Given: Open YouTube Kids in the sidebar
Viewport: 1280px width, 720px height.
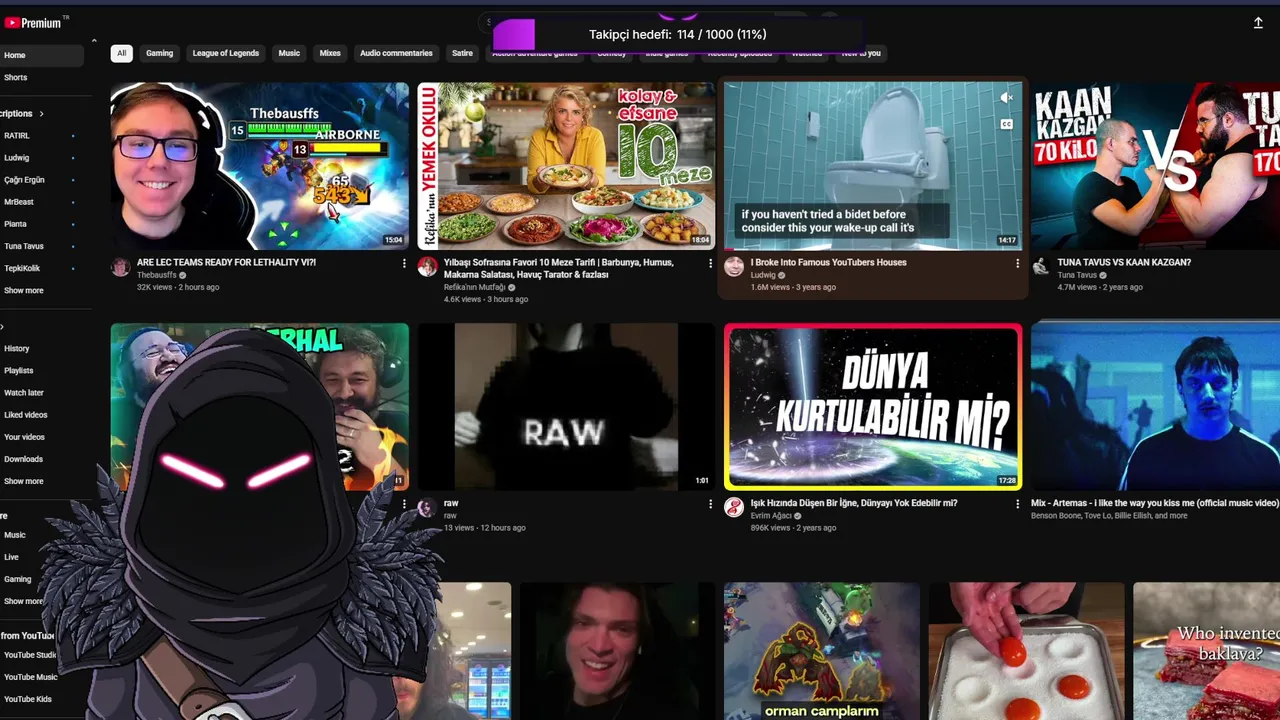Looking at the screenshot, I should coord(30,699).
